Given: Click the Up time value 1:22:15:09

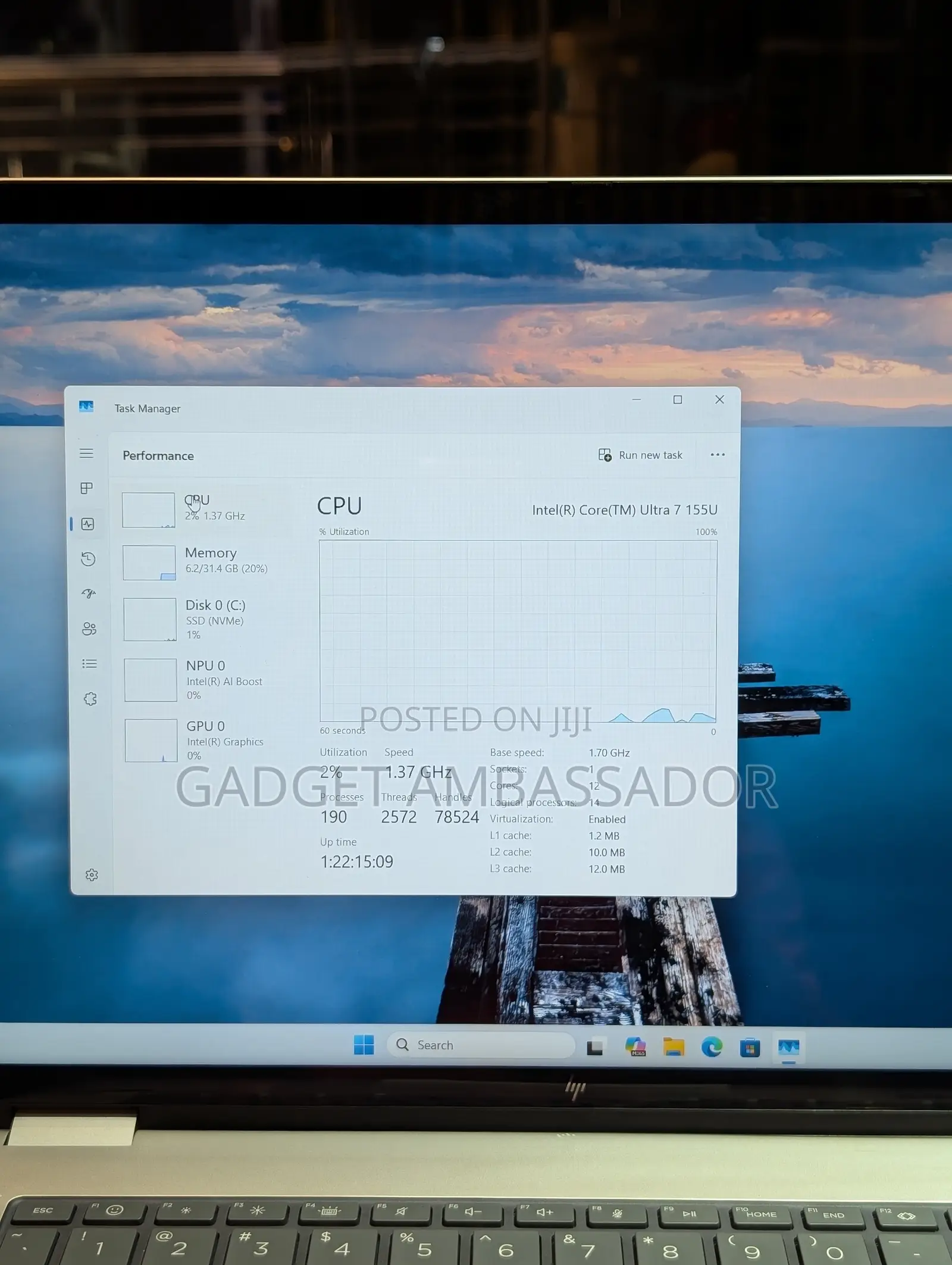Looking at the screenshot, I should point(357,862).
